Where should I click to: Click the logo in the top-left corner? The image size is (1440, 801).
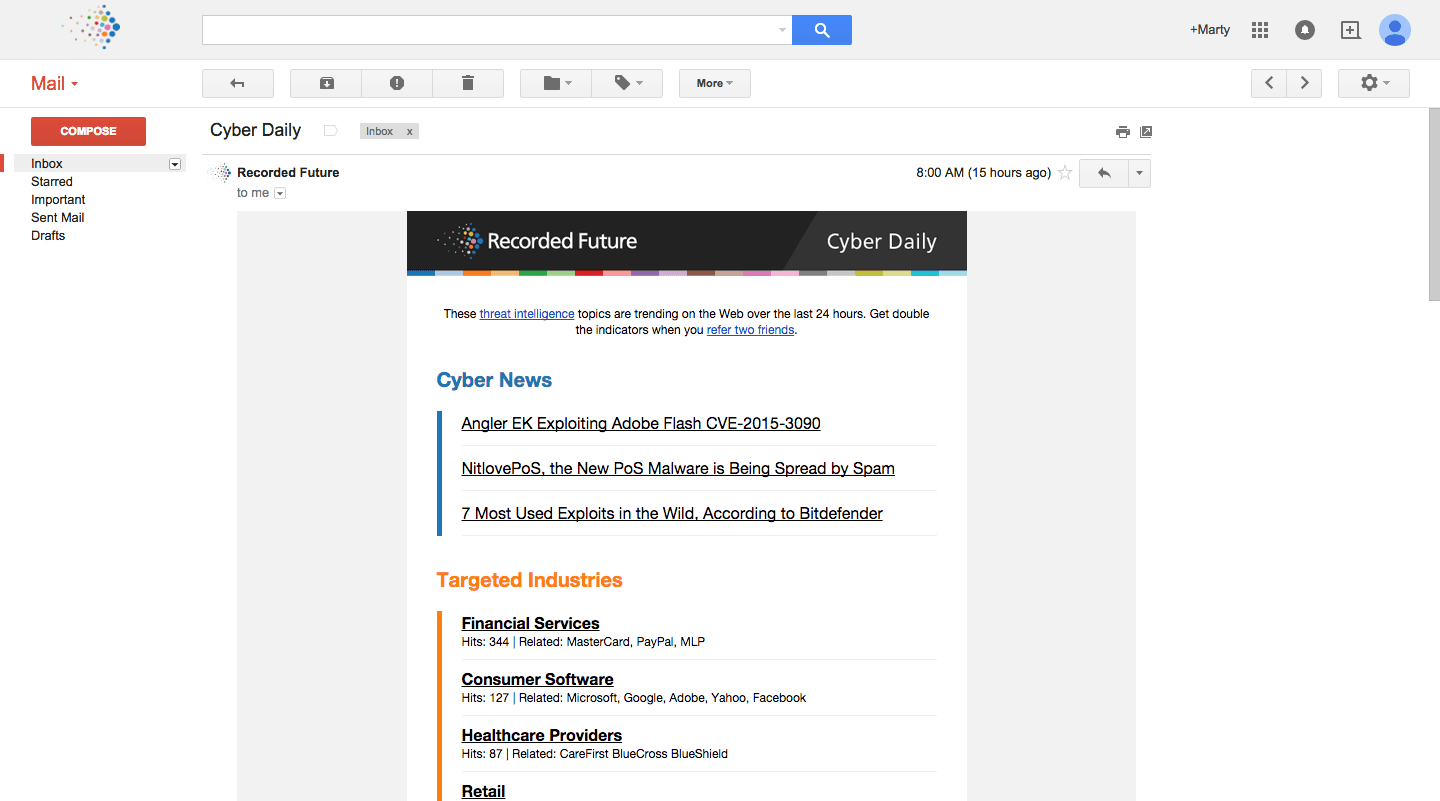tap(92, 27)
